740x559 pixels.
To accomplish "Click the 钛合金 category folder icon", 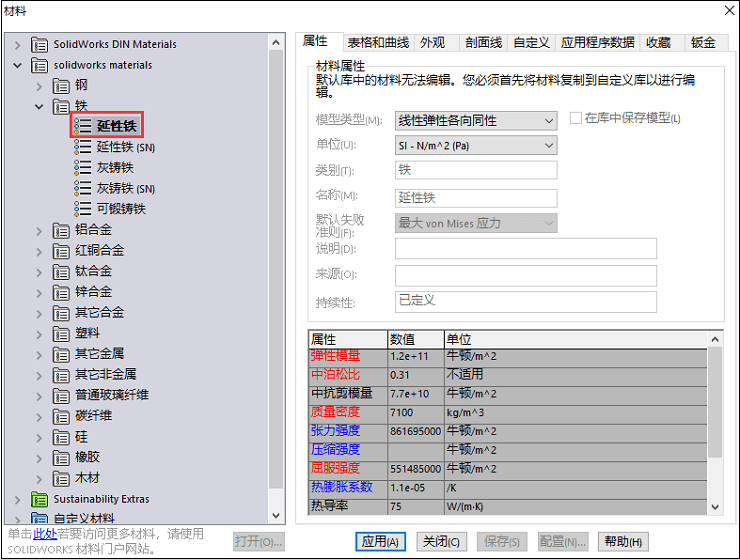I will [61, 272].
